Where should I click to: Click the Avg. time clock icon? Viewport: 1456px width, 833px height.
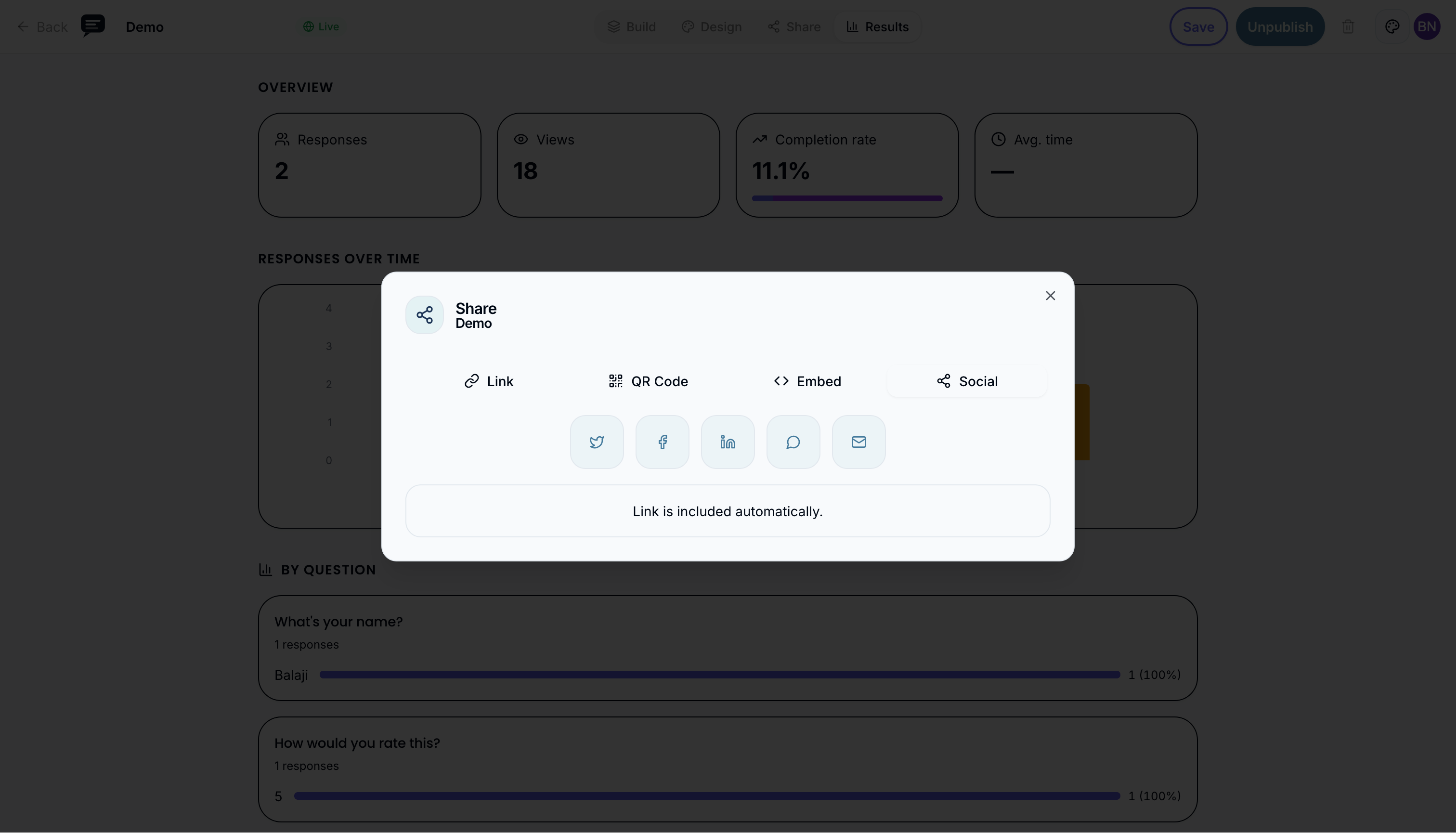click(x=998, y=140)
